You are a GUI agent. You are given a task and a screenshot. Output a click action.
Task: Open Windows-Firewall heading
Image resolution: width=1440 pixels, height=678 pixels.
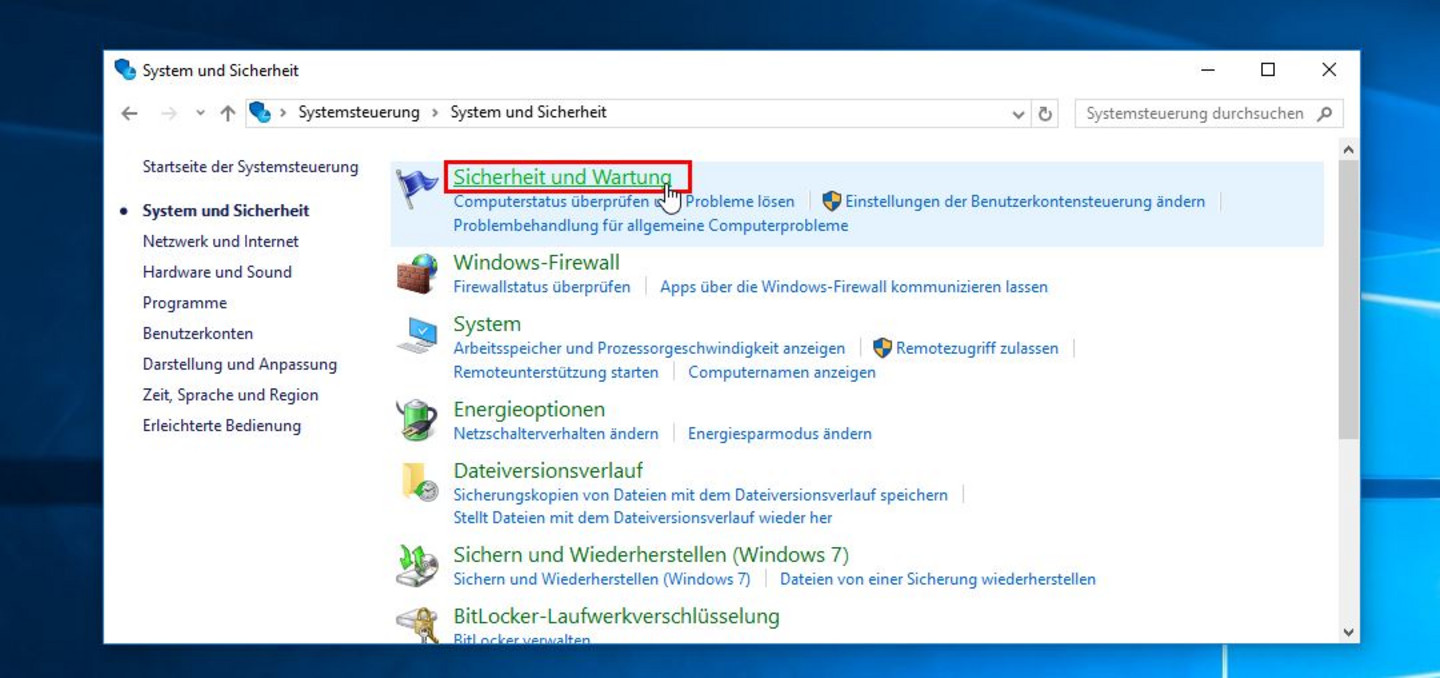(x=537, y=262)
